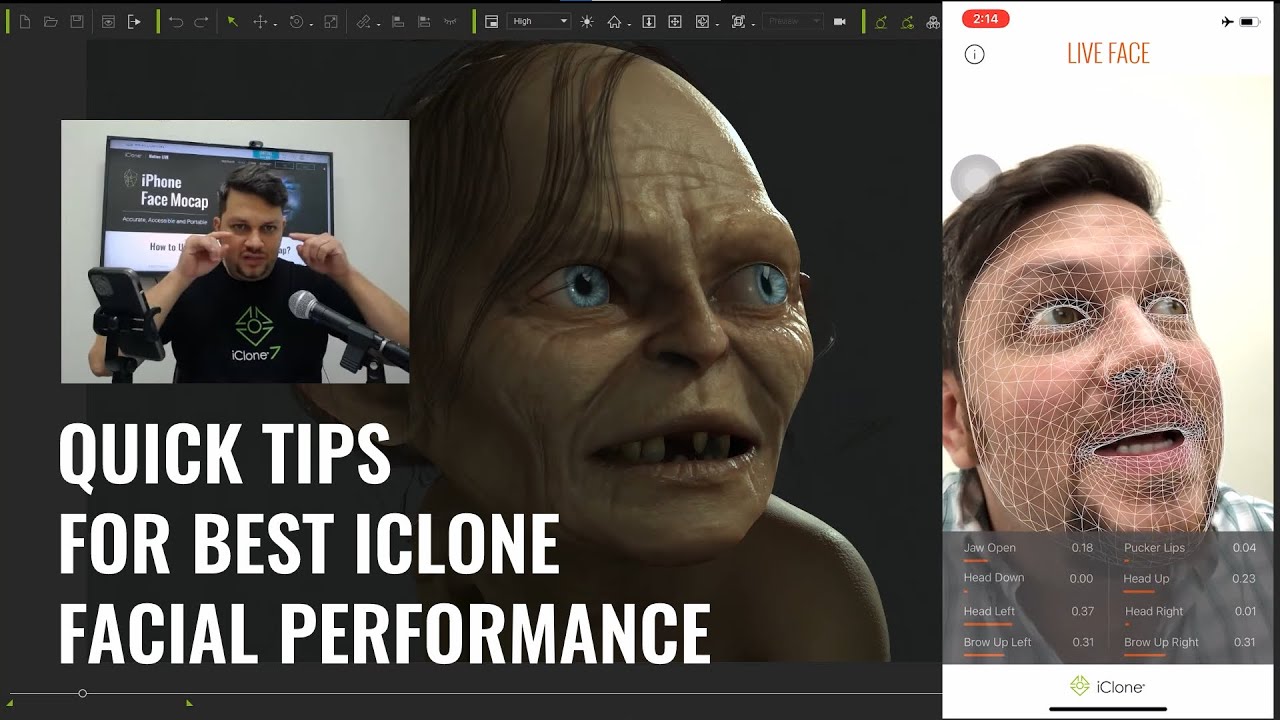Select the green arrow Select tool

233,21
